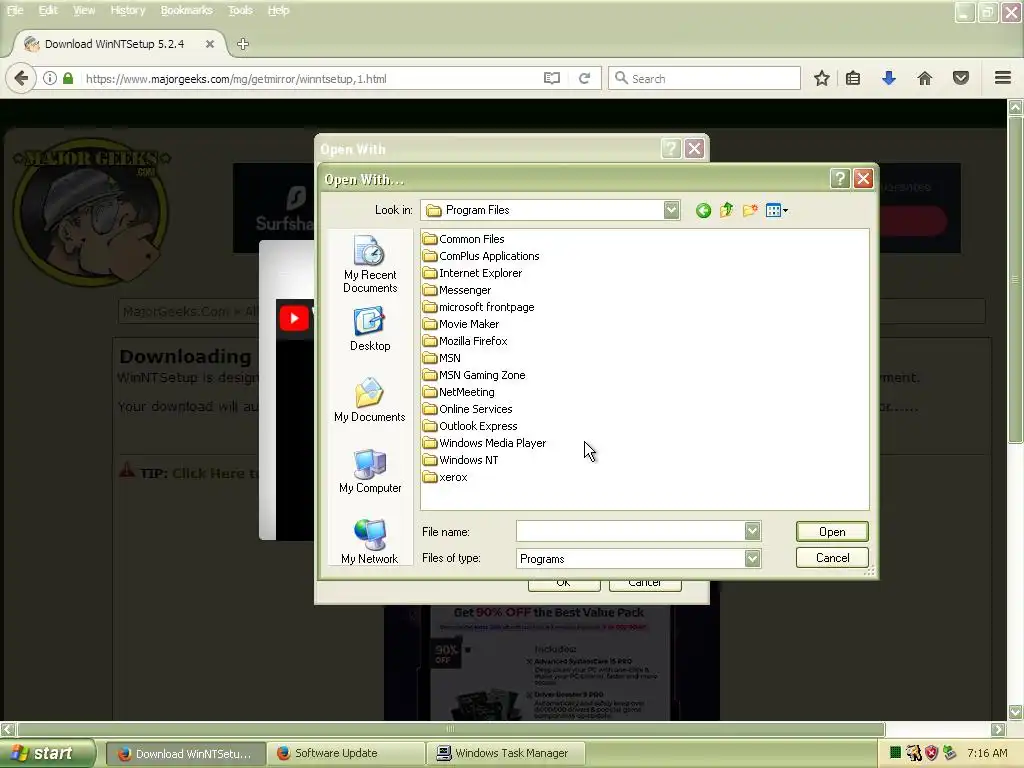The height and width of the screenshot is (768, 1024).
Task: Select the MSN Gaming Zone folder
Action: 474,375
